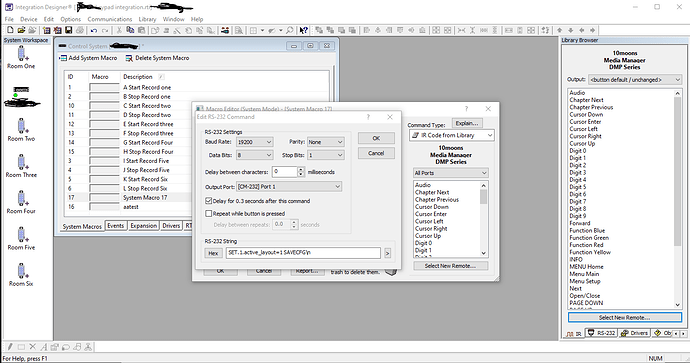Click the Undo arrow in the toolbar
The width and height of the screenshot is (690, 363).
(x=94, y=30)
